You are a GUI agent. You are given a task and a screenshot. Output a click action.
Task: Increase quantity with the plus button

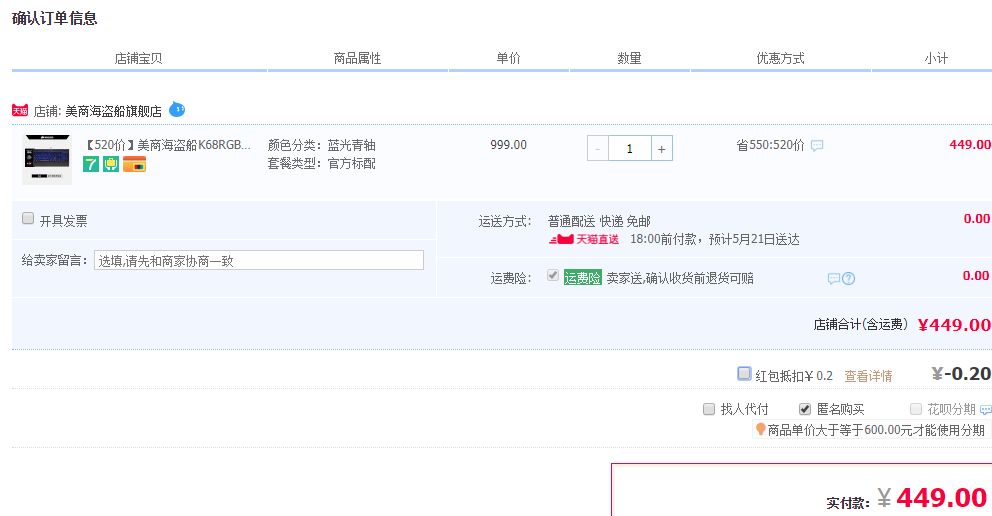662,149
